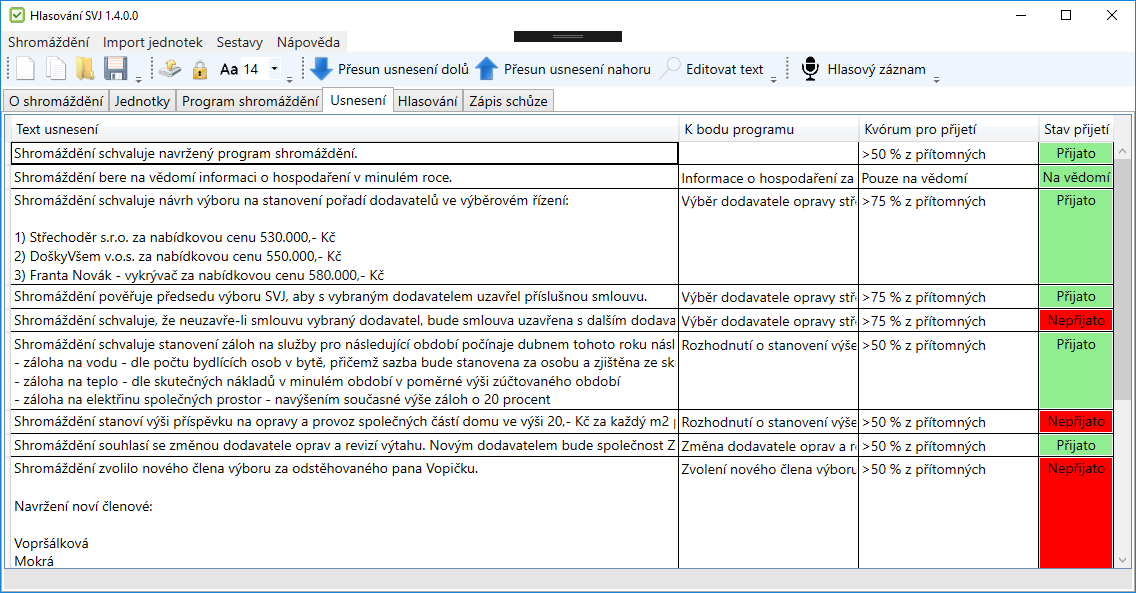Select resolution about 'změnou dodavatele oprav a revizí výtahu'

345,445
